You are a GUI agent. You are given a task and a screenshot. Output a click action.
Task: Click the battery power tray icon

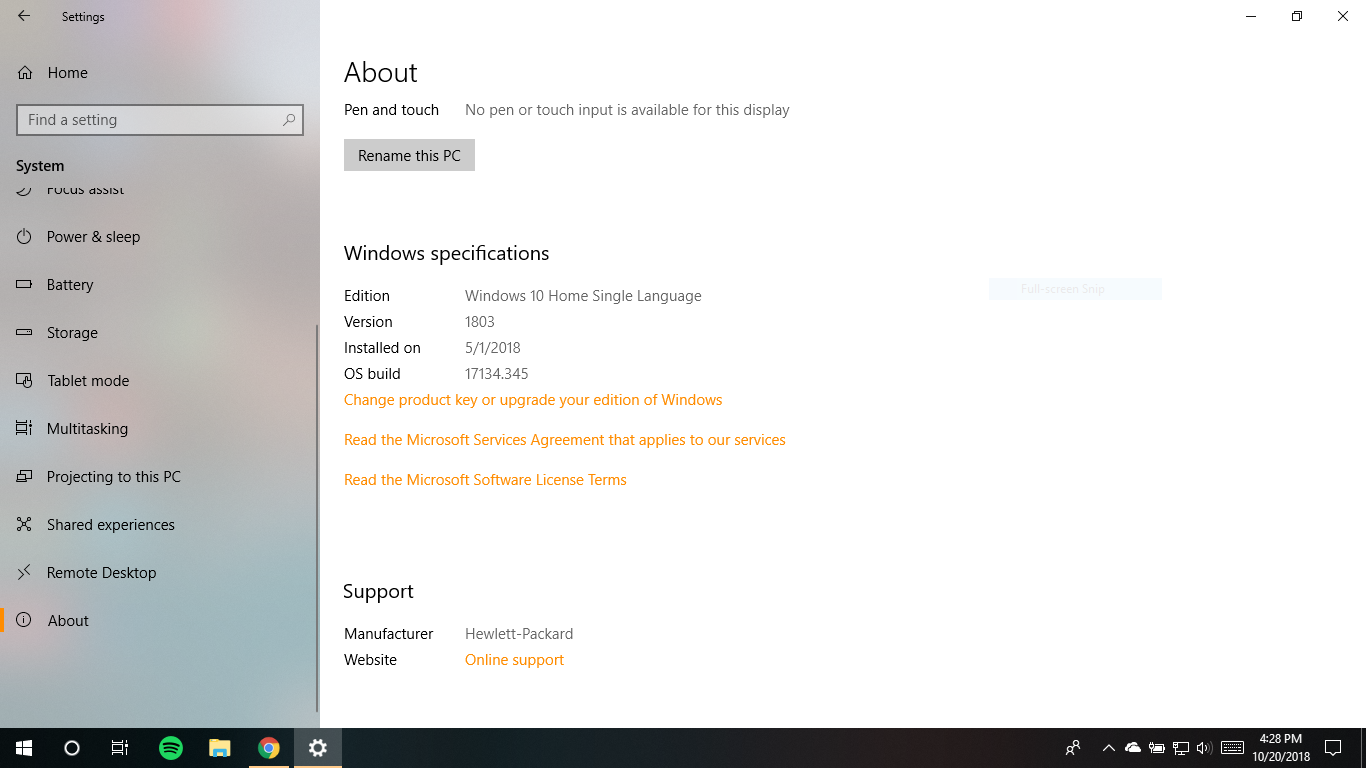pos(1157,748)
